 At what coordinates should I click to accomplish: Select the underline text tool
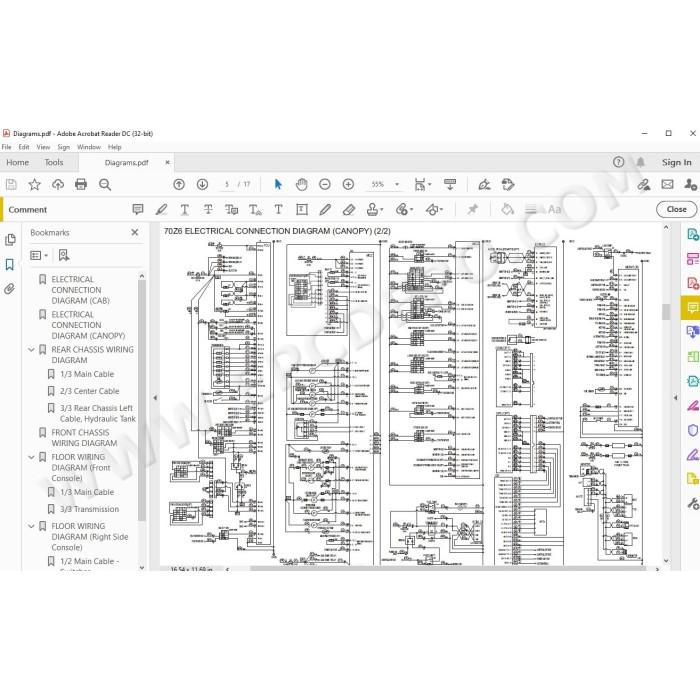click(184, 209)
